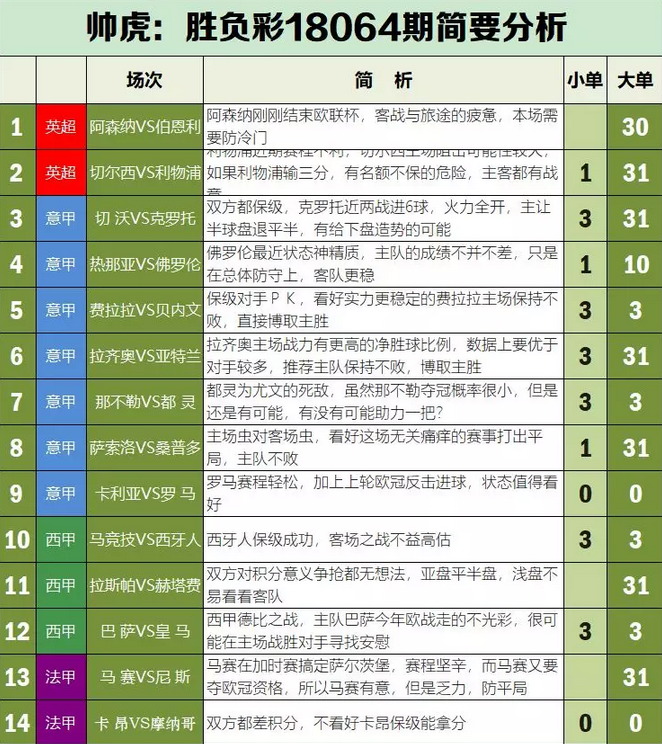This screenshot has width=662, height=744.
Task: Click row number 1 cell
Action: pyautogui.click(x=18, y=127)
